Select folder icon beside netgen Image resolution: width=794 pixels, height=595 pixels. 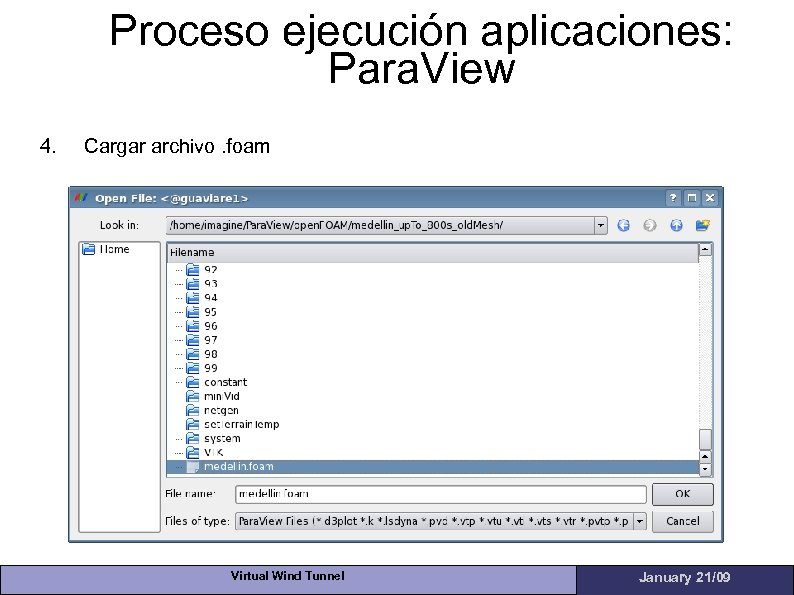192,410
